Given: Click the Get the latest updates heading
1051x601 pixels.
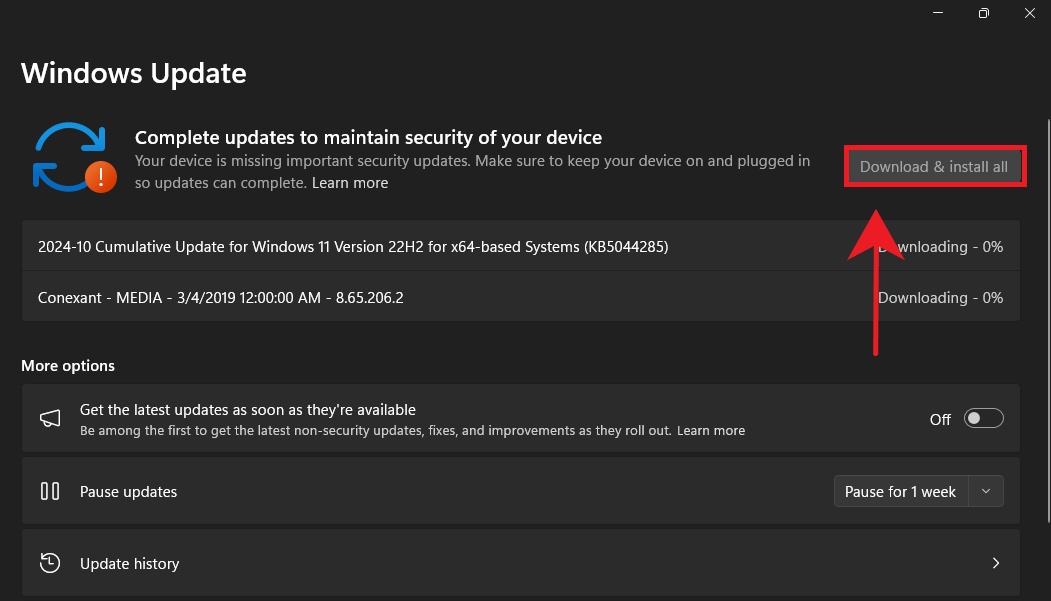Looking at the screenshot, I should (x=248, y=410).
